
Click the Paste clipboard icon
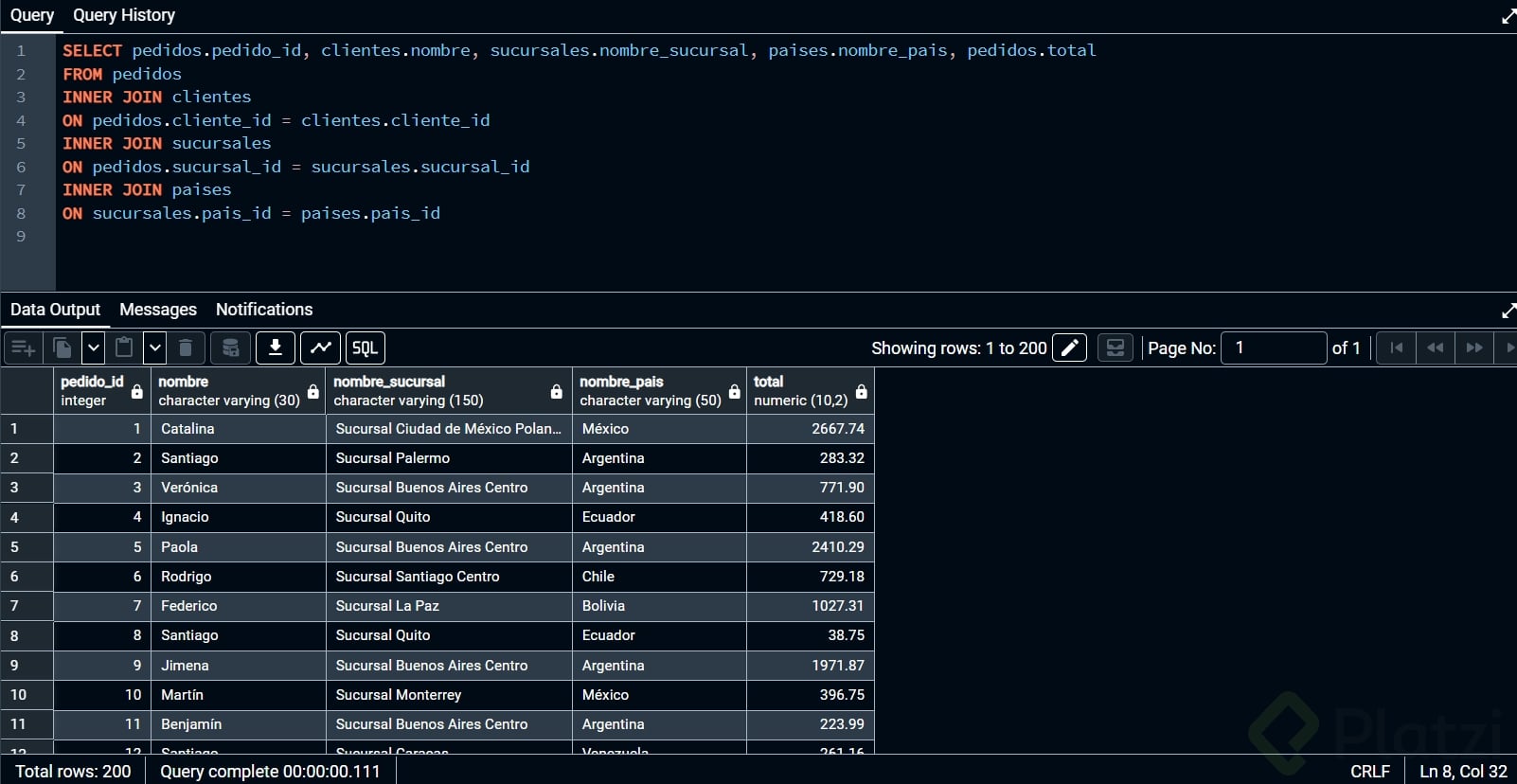click(x=124, y=348)
